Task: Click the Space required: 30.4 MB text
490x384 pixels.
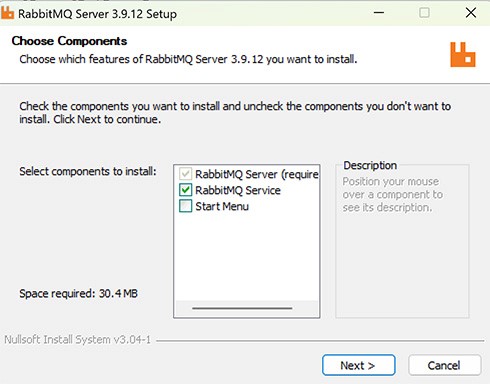Action: coord(78,294)
